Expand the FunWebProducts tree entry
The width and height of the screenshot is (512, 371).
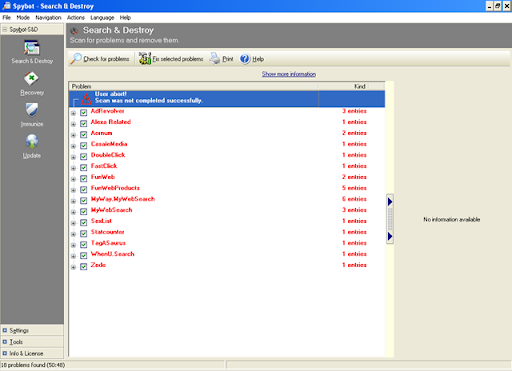tap(73, 190)
